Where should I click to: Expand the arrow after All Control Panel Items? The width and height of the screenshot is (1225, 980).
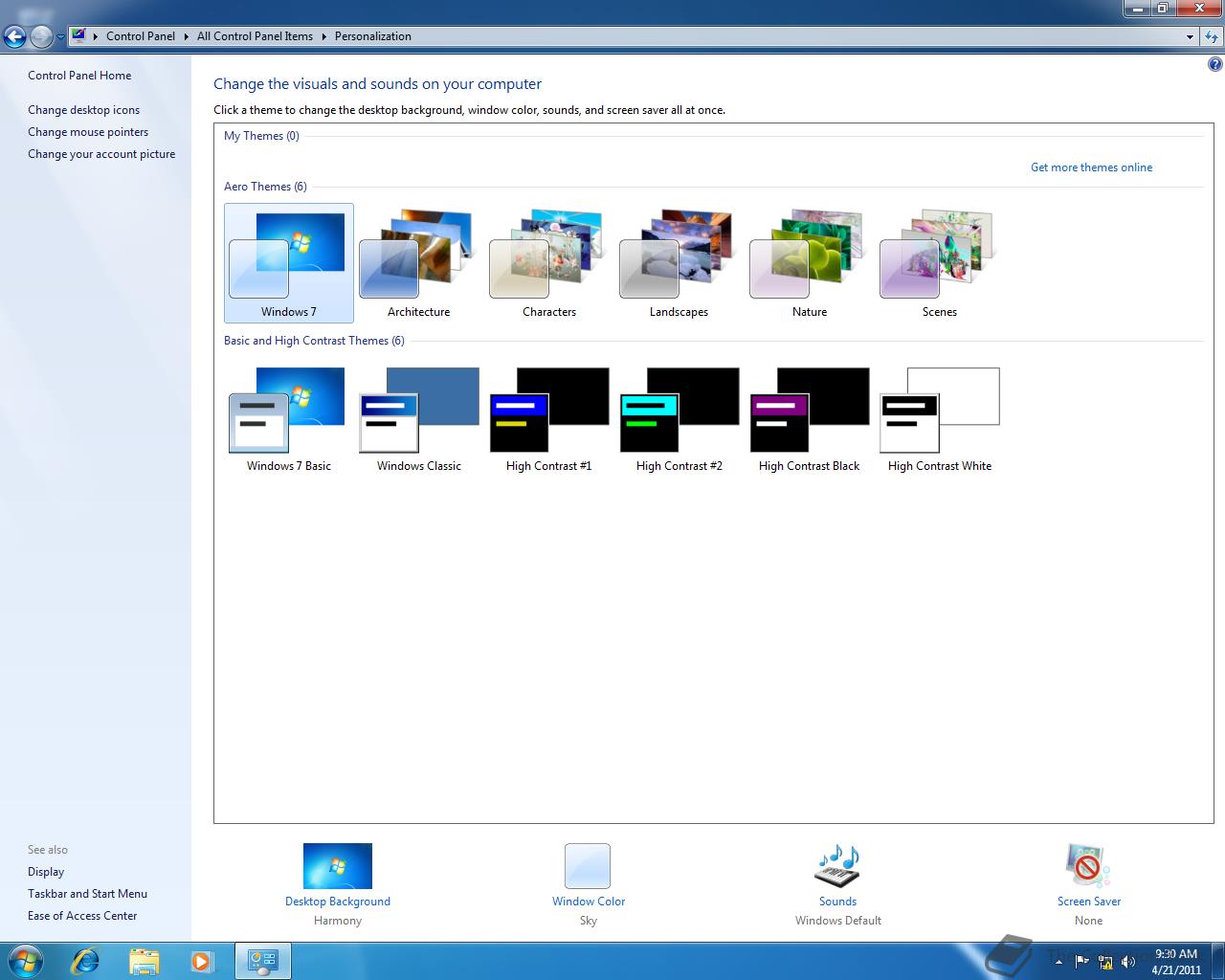point(323,36)
